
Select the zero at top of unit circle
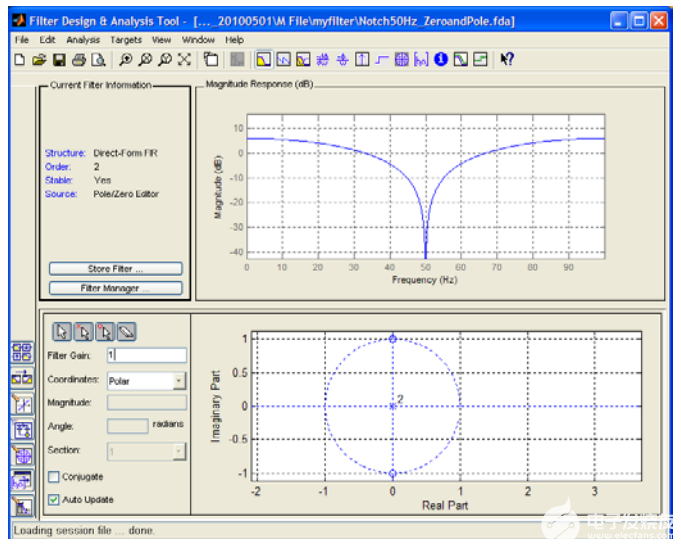pyautogui.click(x=393, y=340)
